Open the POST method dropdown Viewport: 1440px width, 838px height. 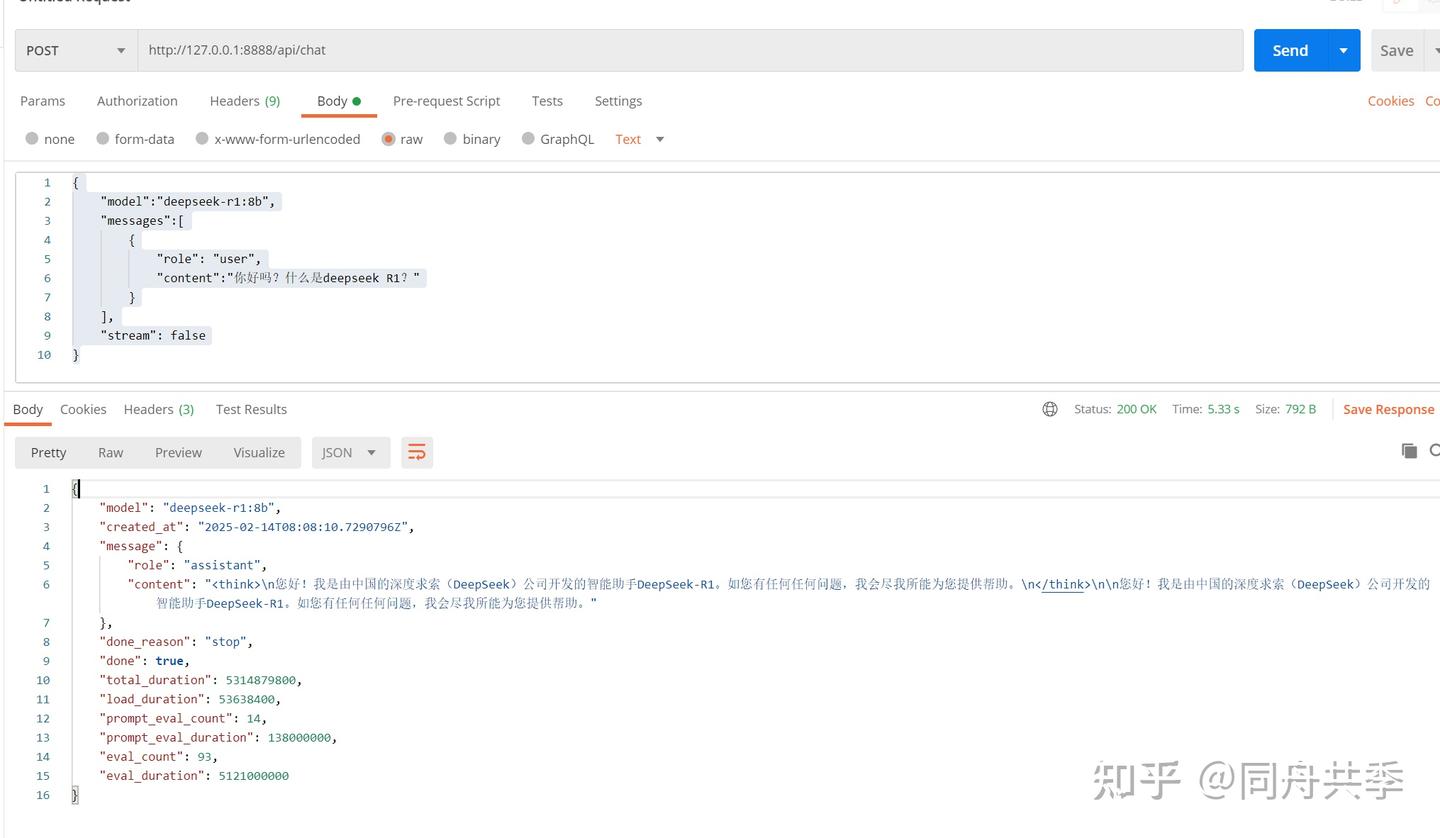[x=76, y=50]
